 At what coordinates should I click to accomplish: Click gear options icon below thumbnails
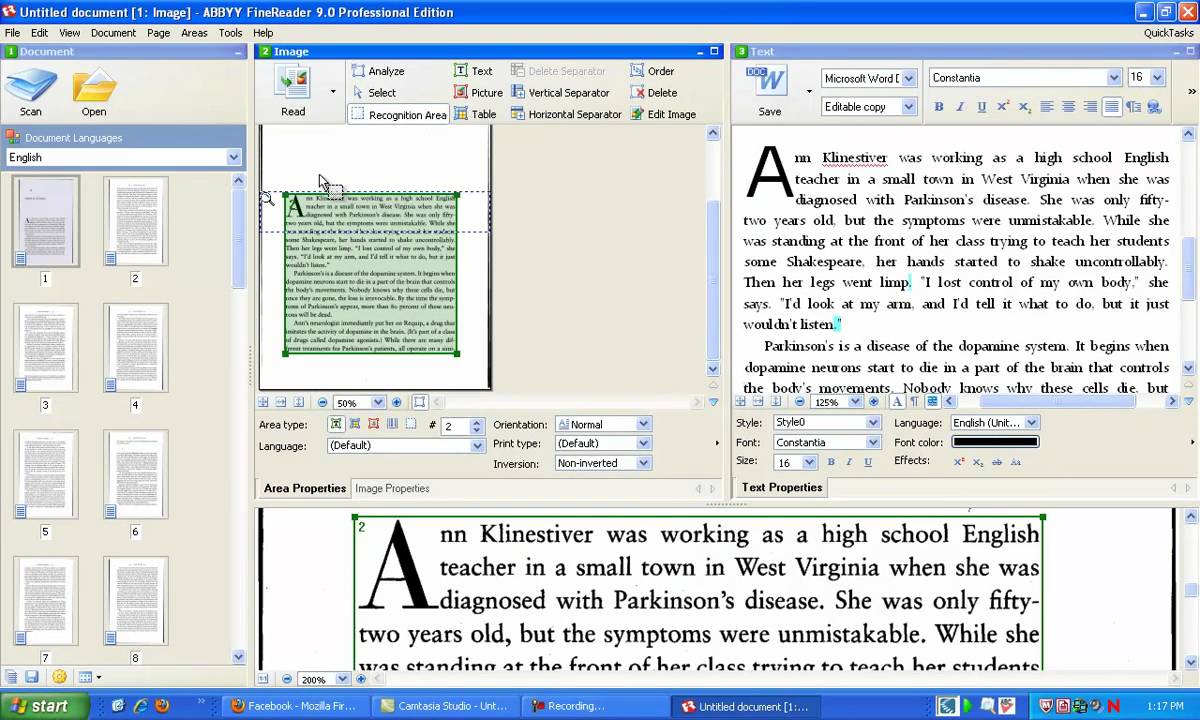59,677
